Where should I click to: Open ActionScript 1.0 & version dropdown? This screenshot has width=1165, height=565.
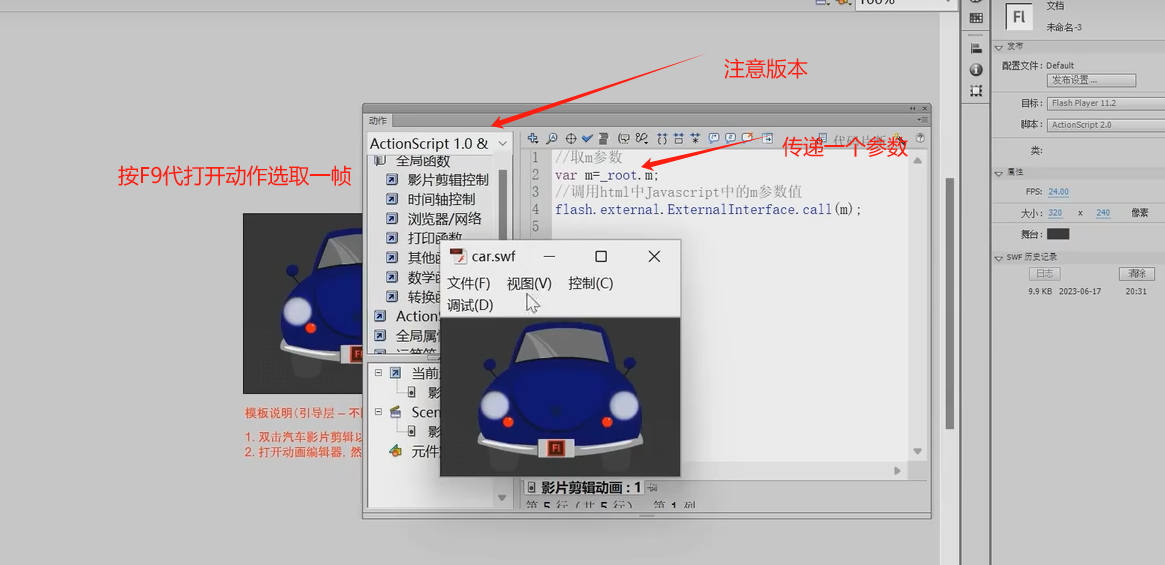coord(439,143)
